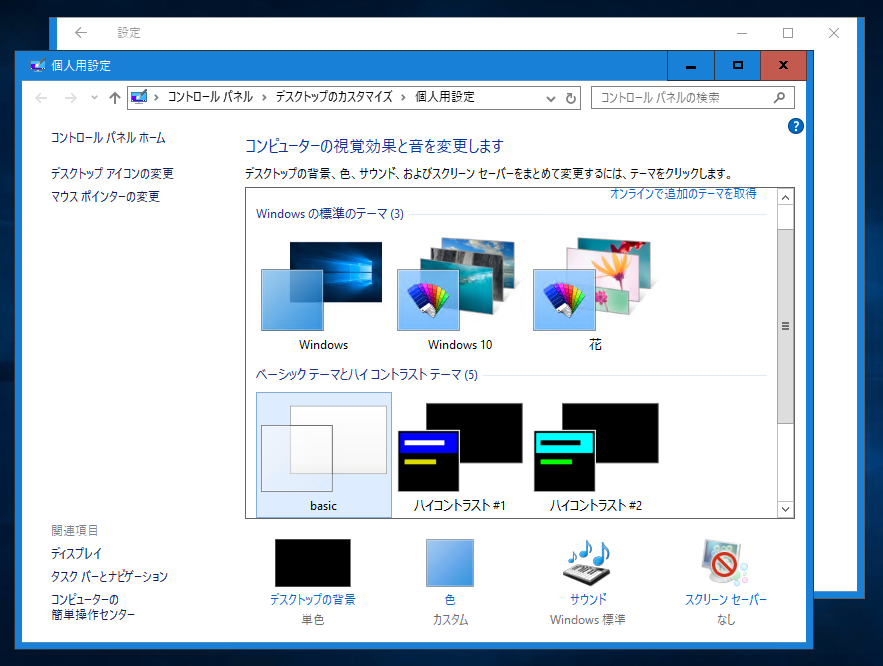Image resolution: width=883 pixels, height=666 pixels.
Task: Select the Windows 10 theme
Action: click(460, 296)
